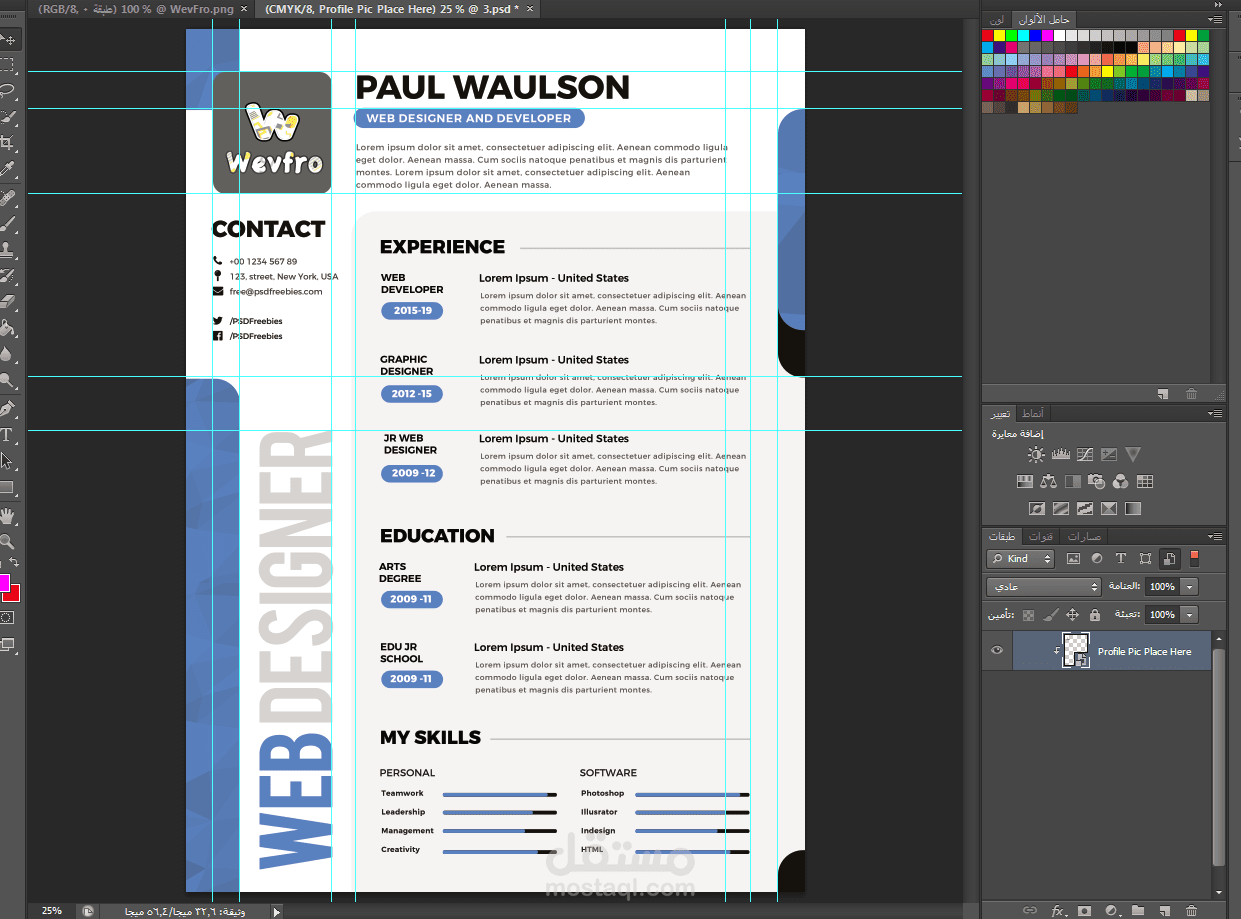Toggle Quick Mask mode
Viewport: 1241px width, 919px height.
(x=8, y=619)
